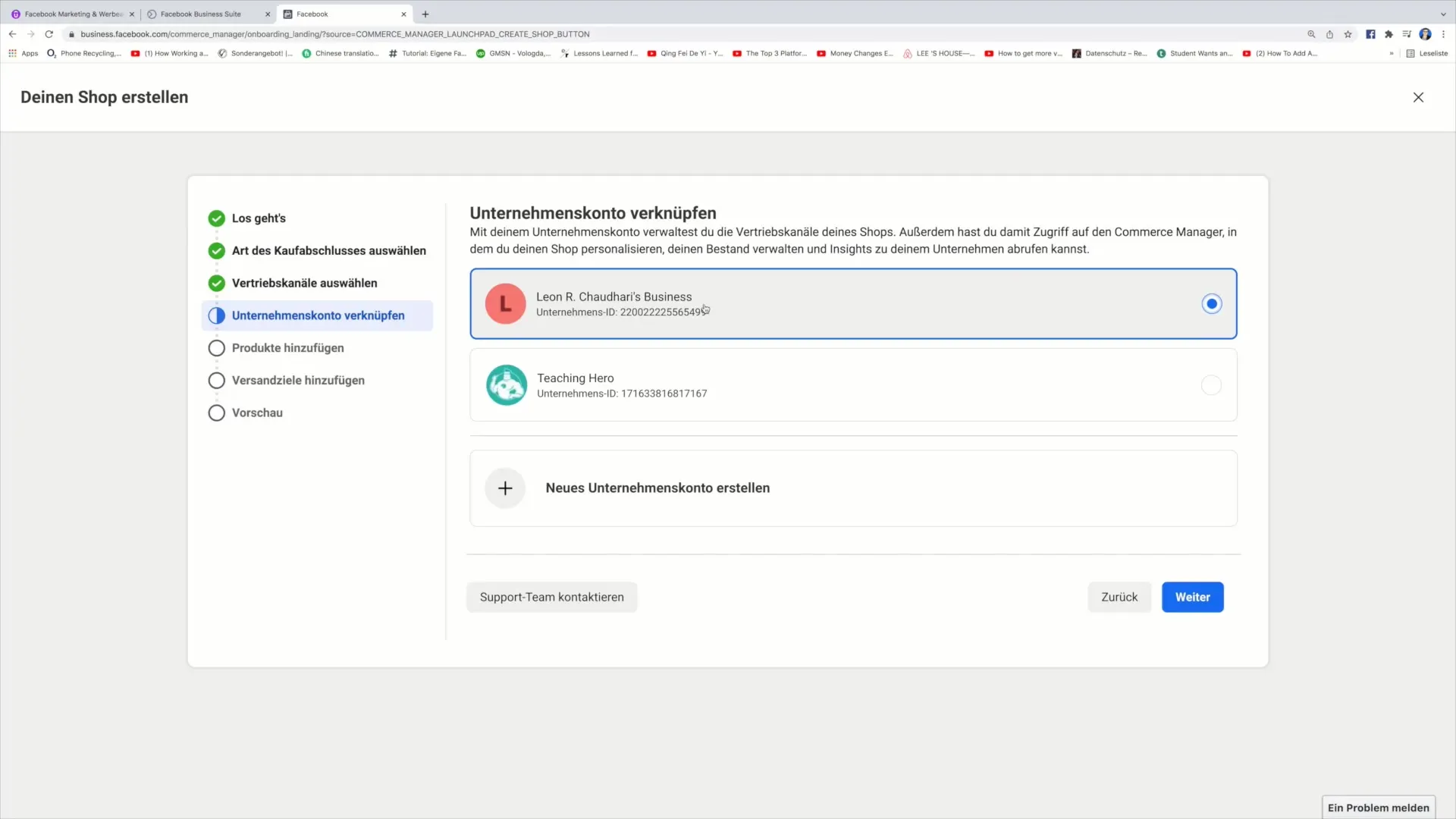Click the Teaching Hero profile icon
The image size is (1456, 819).
tap(505, 385)
